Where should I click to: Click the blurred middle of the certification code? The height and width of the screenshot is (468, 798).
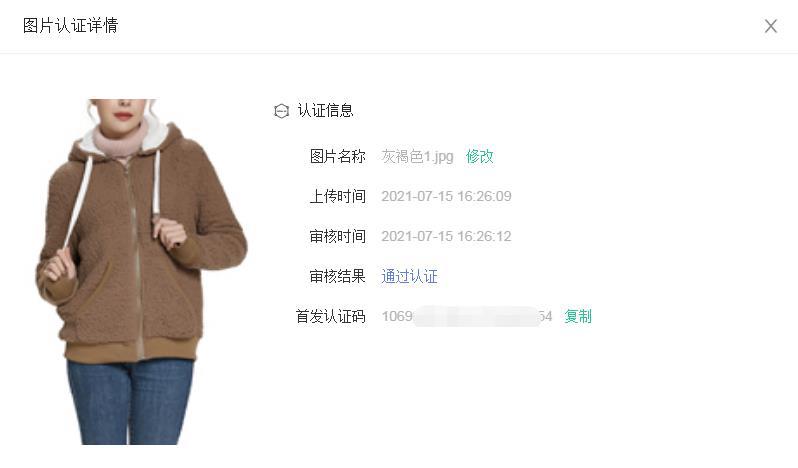(x=476, y=316)
